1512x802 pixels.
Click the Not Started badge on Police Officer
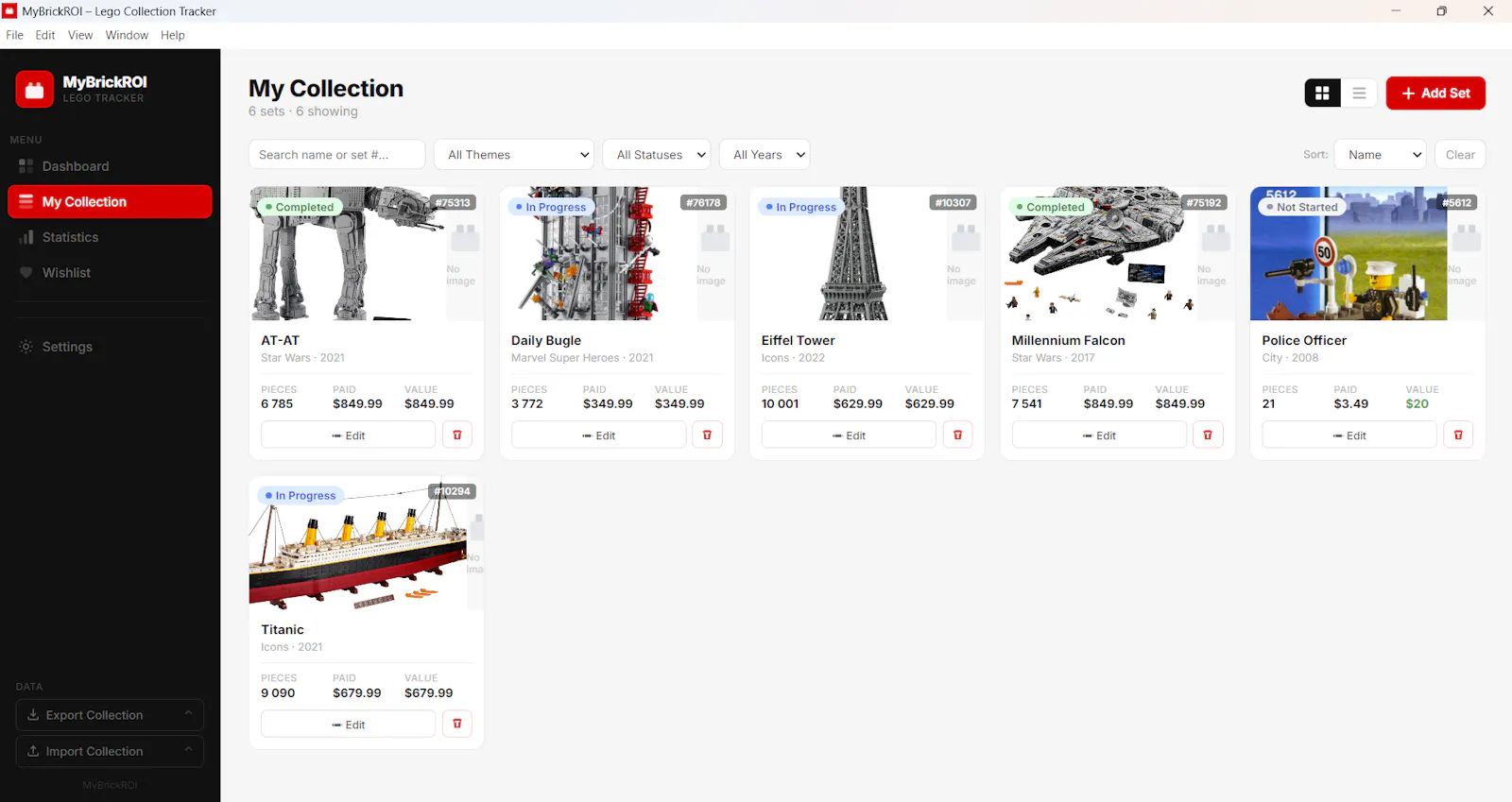click(1301, 207)
